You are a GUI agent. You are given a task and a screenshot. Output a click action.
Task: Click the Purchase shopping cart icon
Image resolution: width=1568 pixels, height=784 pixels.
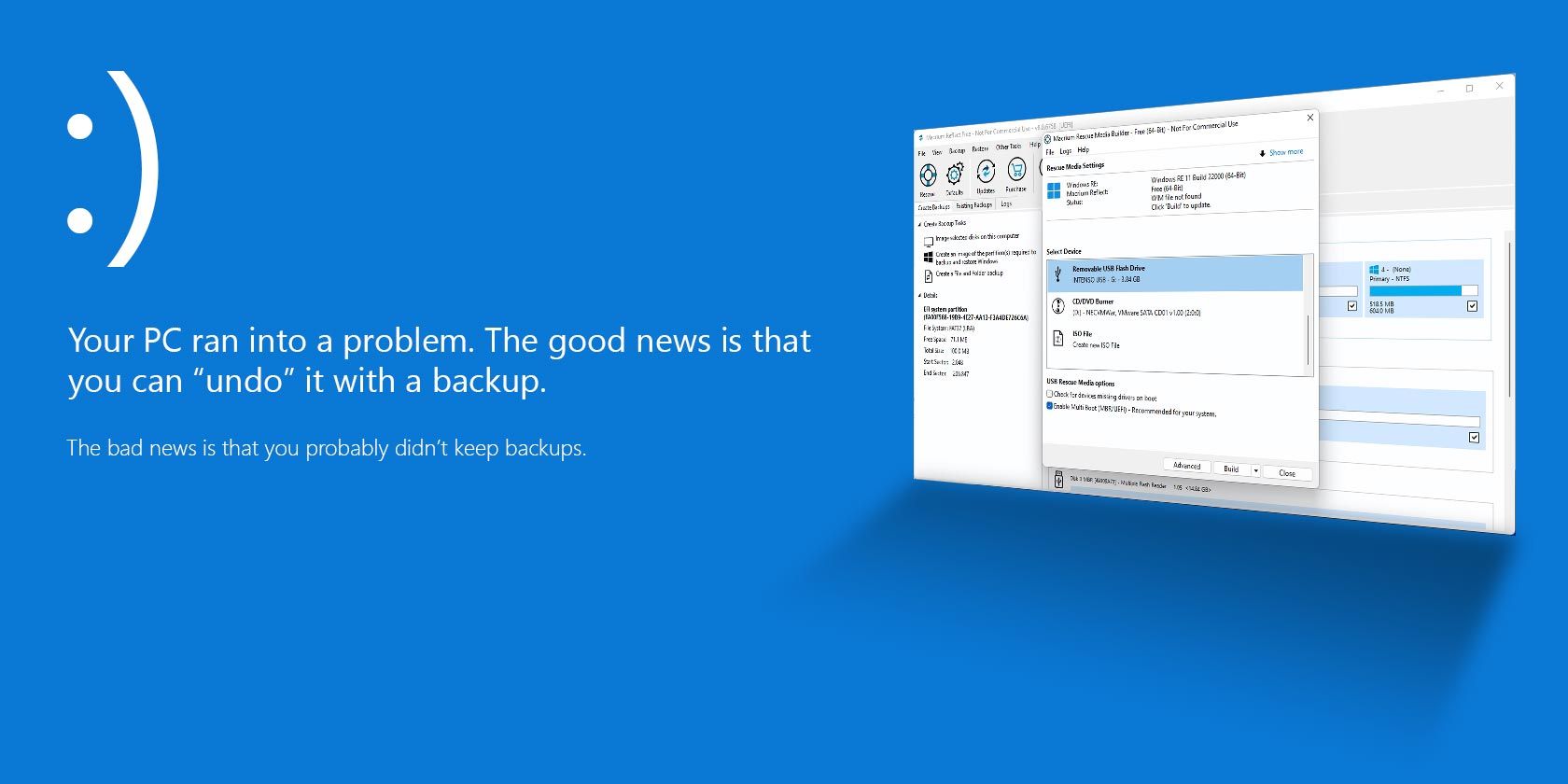[x=1016, y=169]
